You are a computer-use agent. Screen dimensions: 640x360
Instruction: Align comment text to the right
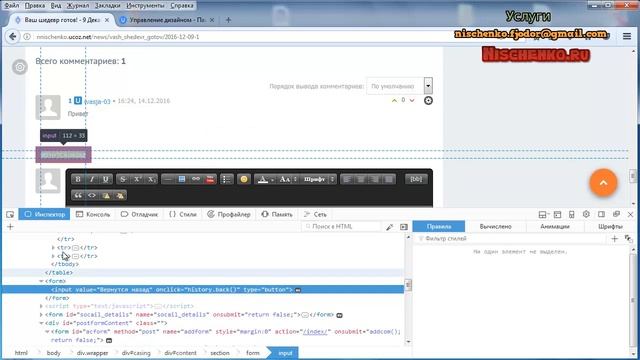[375, 179]
